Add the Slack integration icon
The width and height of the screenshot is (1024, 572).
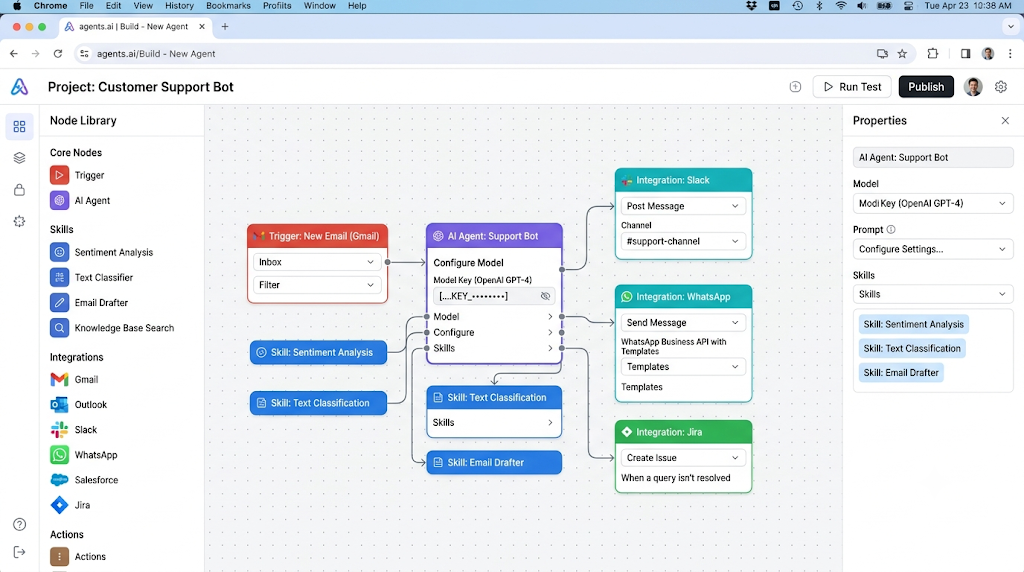[x=59, y=430]
